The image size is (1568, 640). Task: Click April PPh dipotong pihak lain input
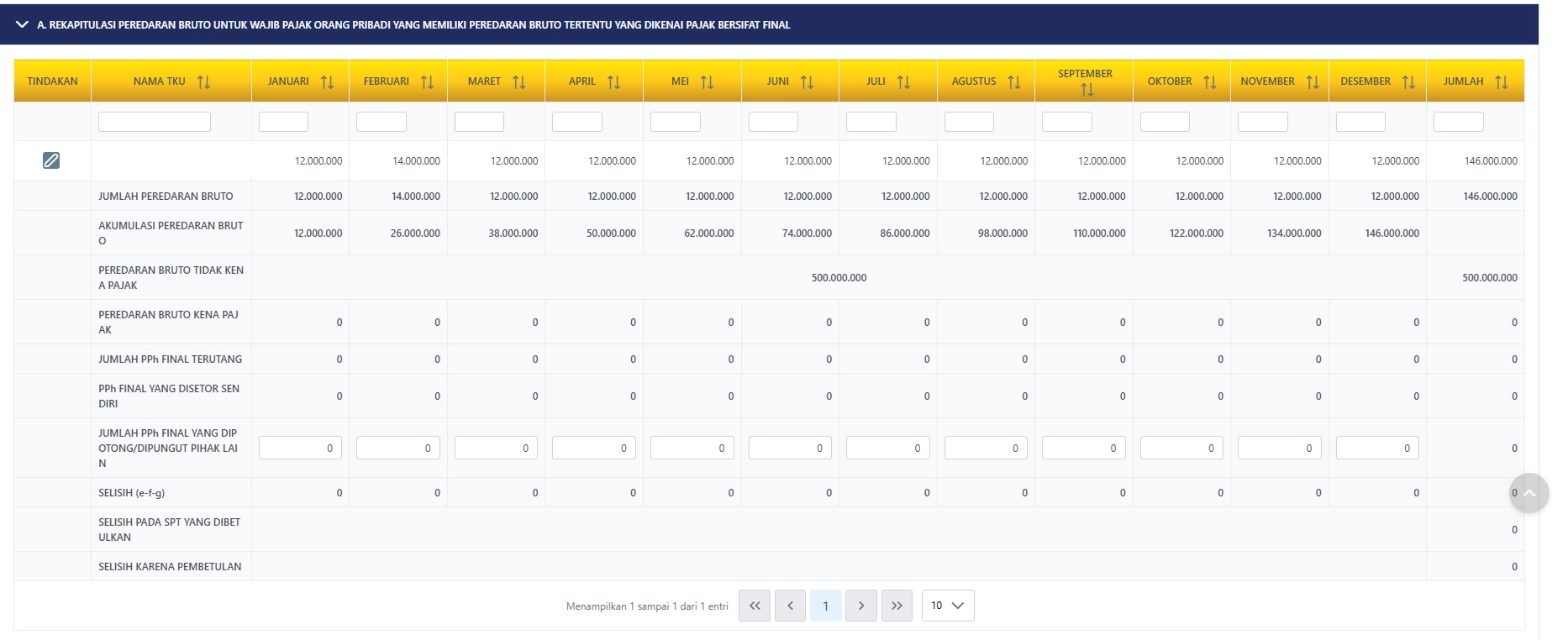point(594,448)
